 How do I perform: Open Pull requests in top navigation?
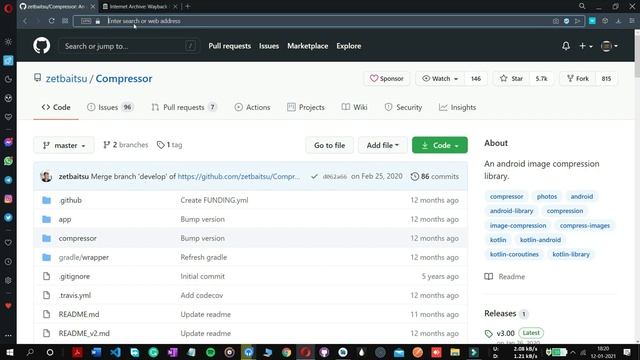coord(229,46)
